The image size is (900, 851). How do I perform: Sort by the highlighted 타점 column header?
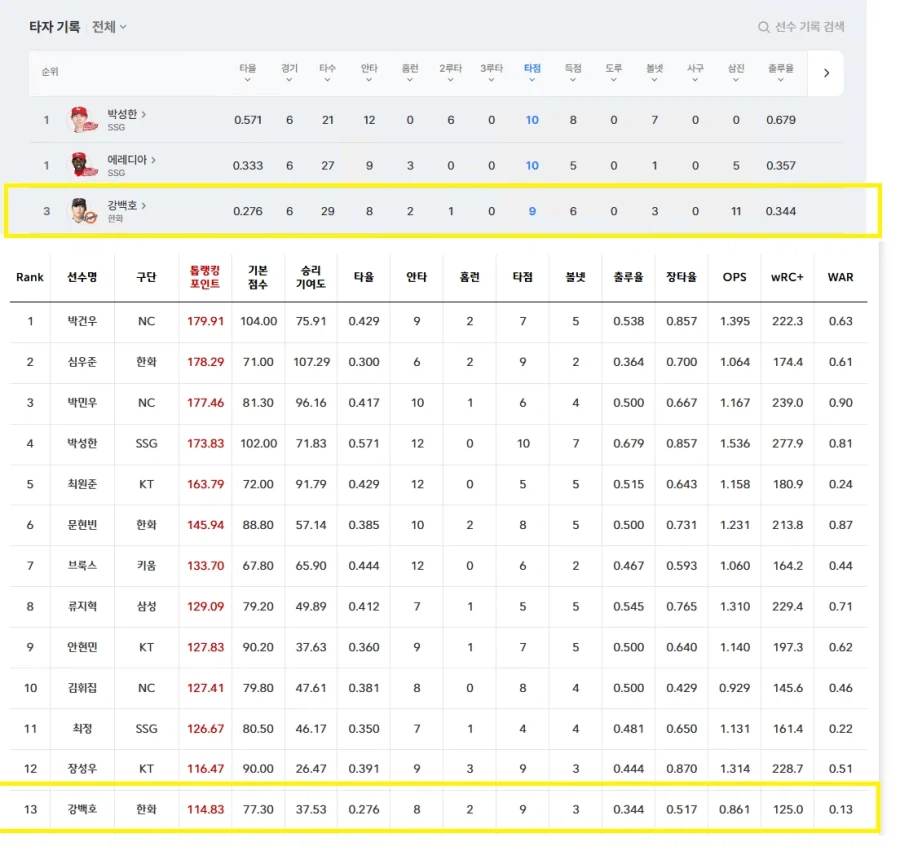[x=532, y=69]
